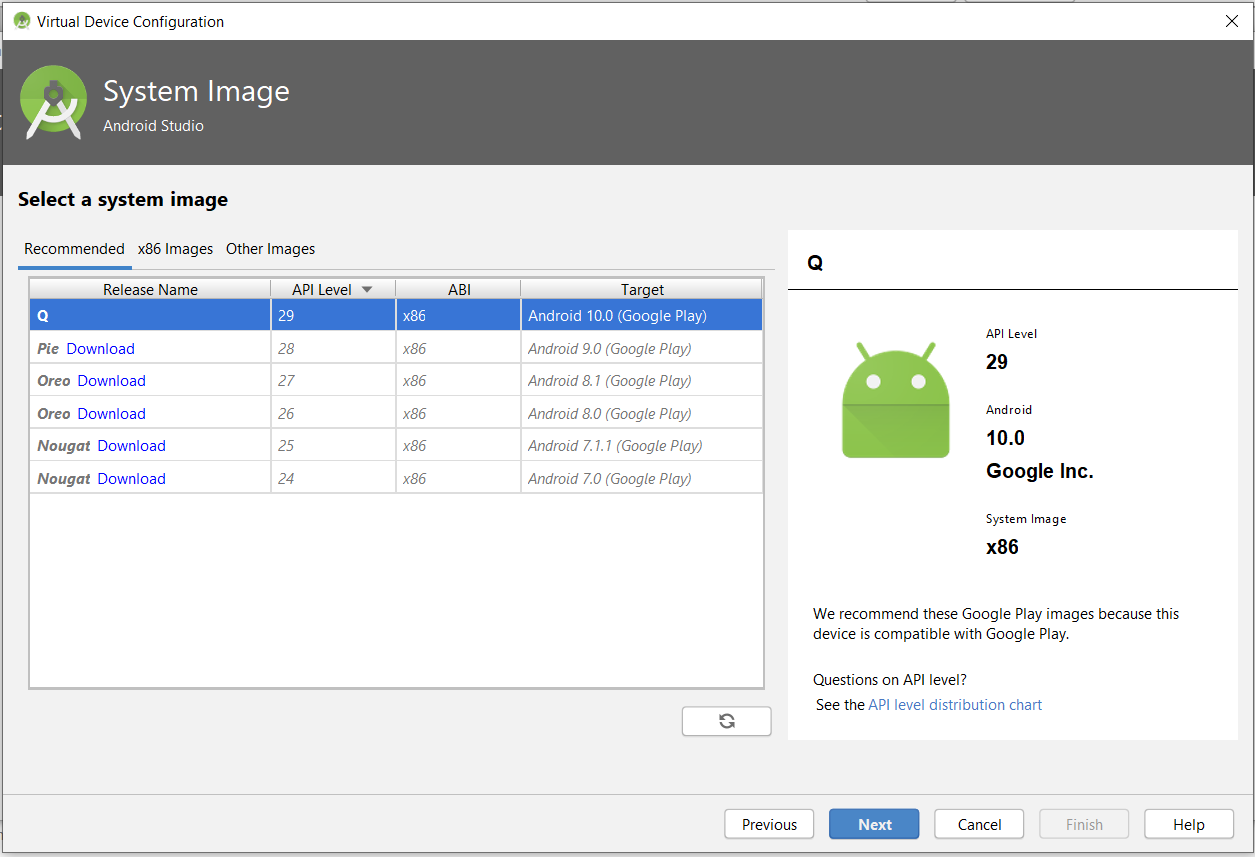Download Oreo API 26 system image
The width and height of the screenshot is (1255, 857).
111,414
